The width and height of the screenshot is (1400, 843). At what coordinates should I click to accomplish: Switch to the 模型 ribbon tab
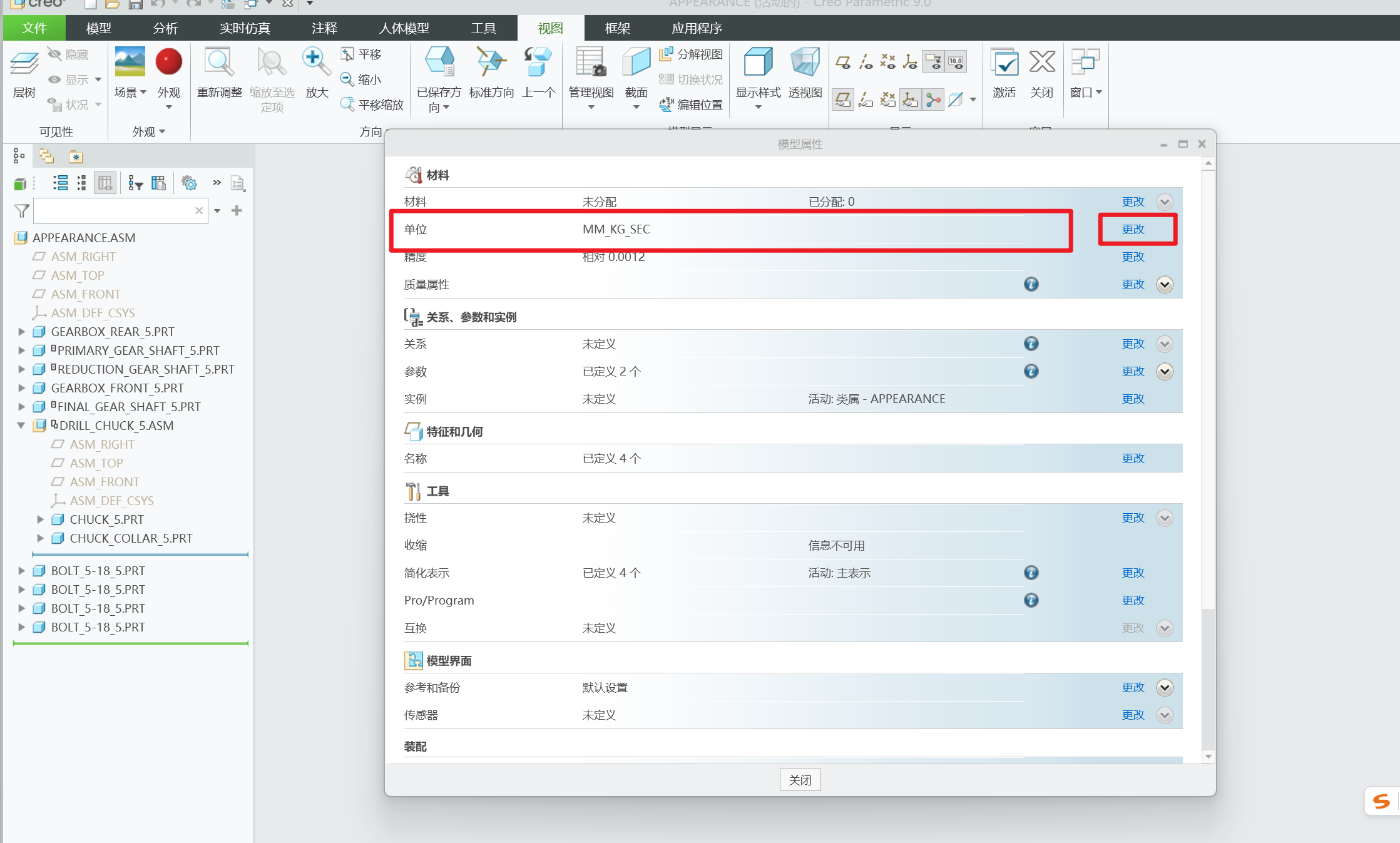[x=98, y=28]
